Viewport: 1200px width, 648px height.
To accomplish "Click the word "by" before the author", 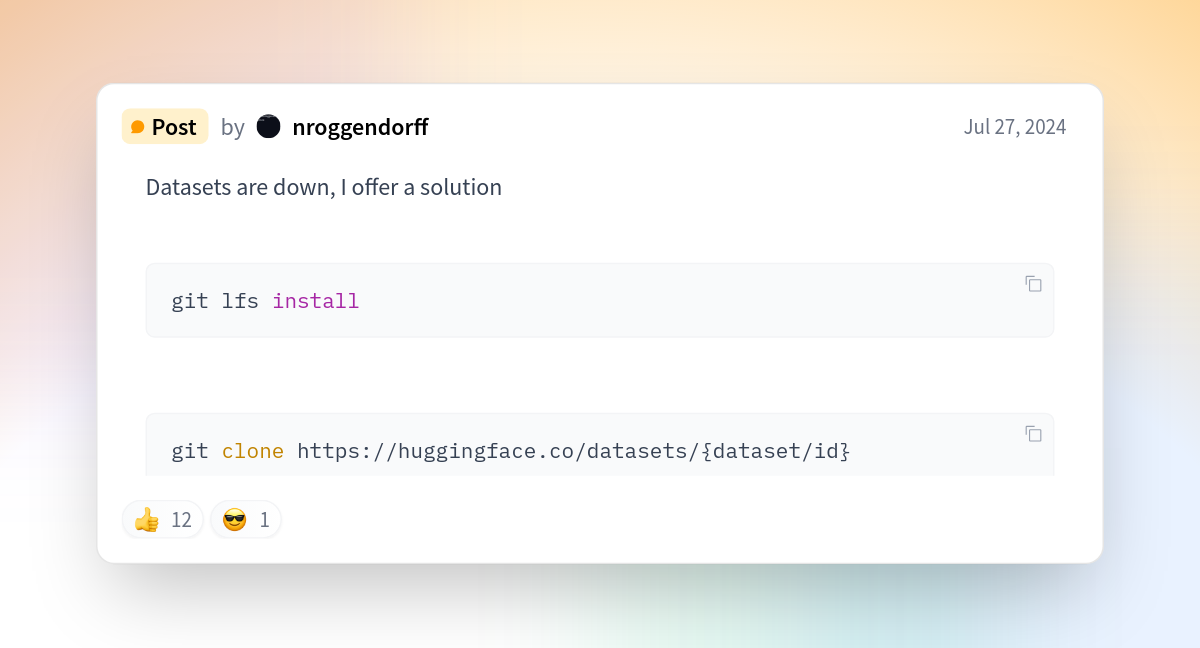I will click(233, 128).
